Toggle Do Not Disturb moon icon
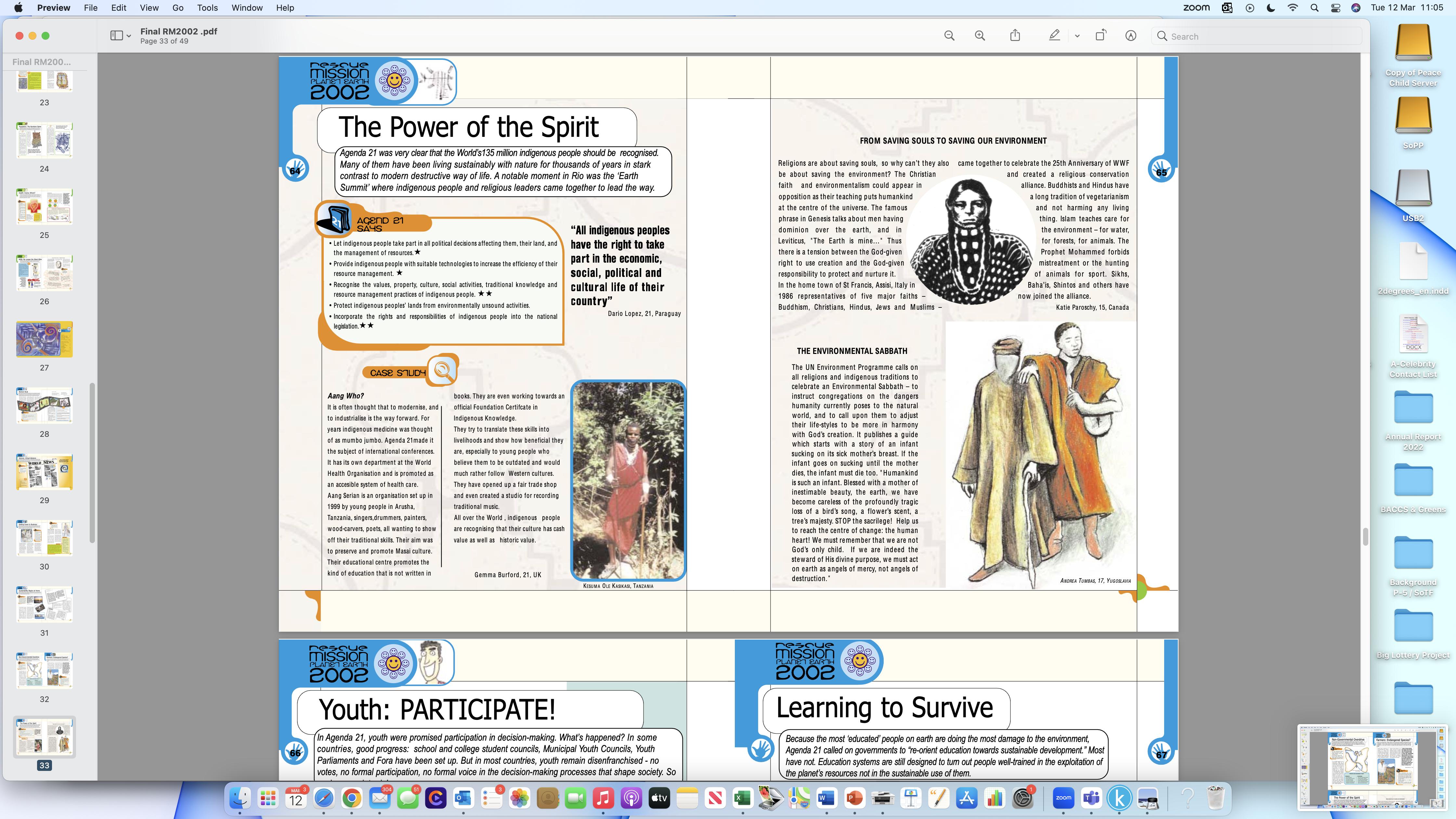This screenshot has height=819, width=1456. [x=1271, y=8]
